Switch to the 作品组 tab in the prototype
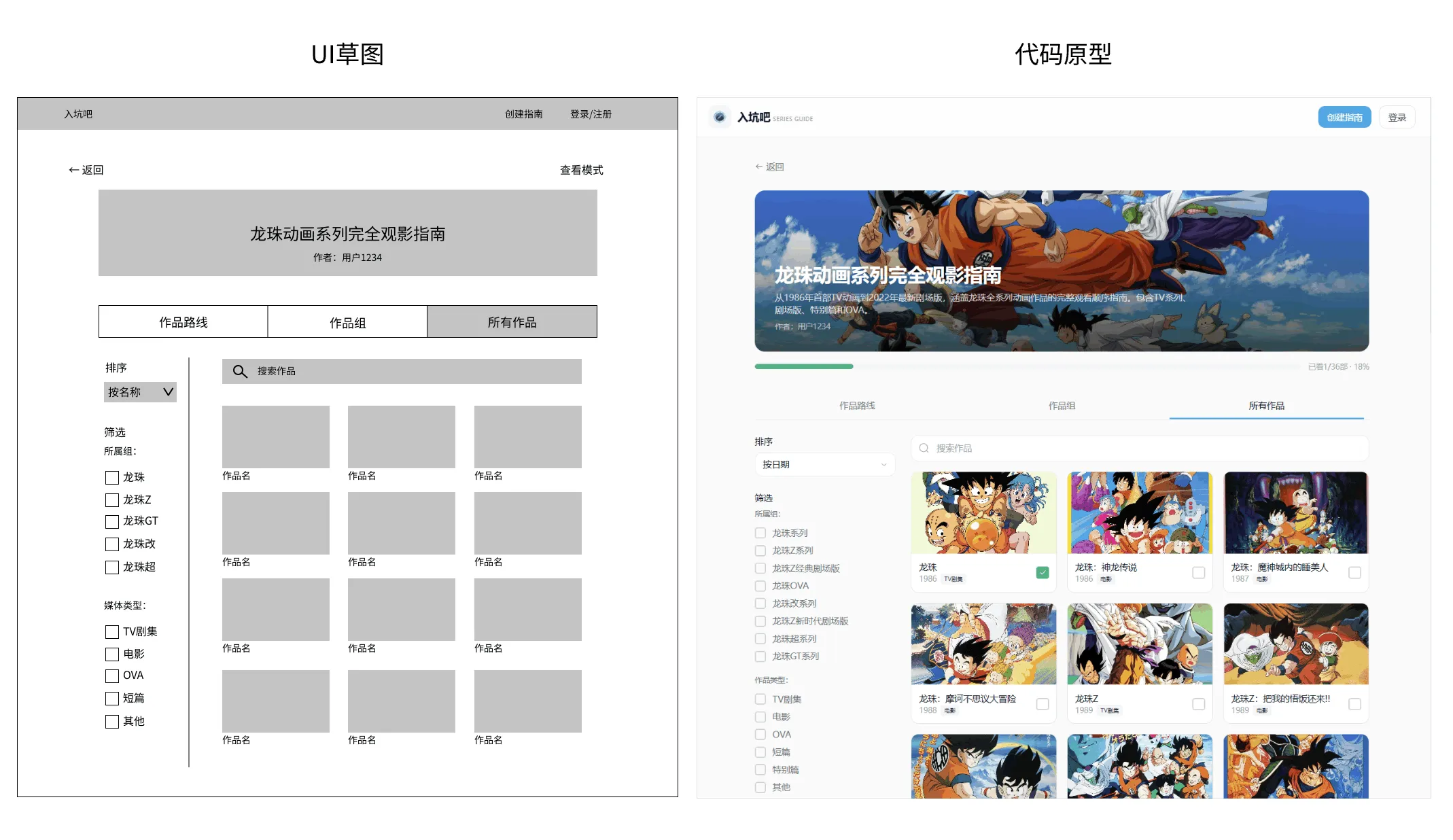Viewport: 1453px width, 840px height. coord(1062,406)
